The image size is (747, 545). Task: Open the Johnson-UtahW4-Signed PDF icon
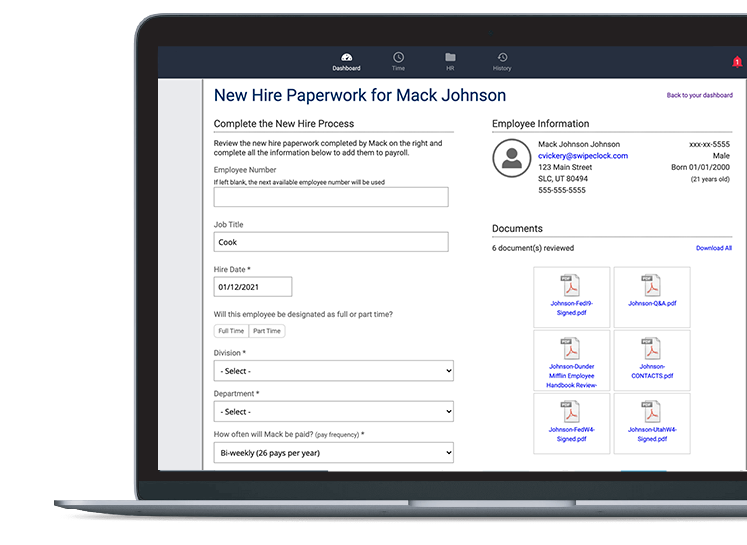[651, 411]
